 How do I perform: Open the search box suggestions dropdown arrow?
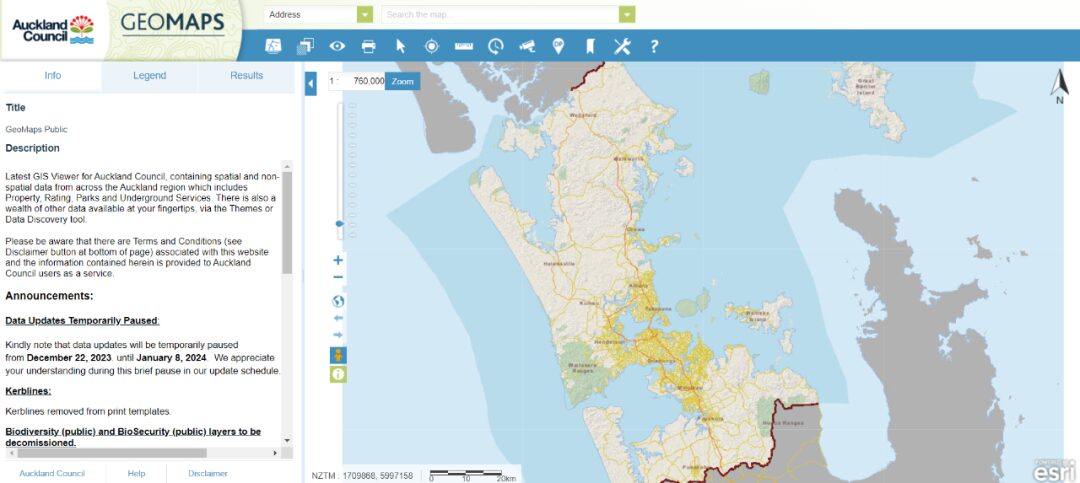tap(627, 14)
